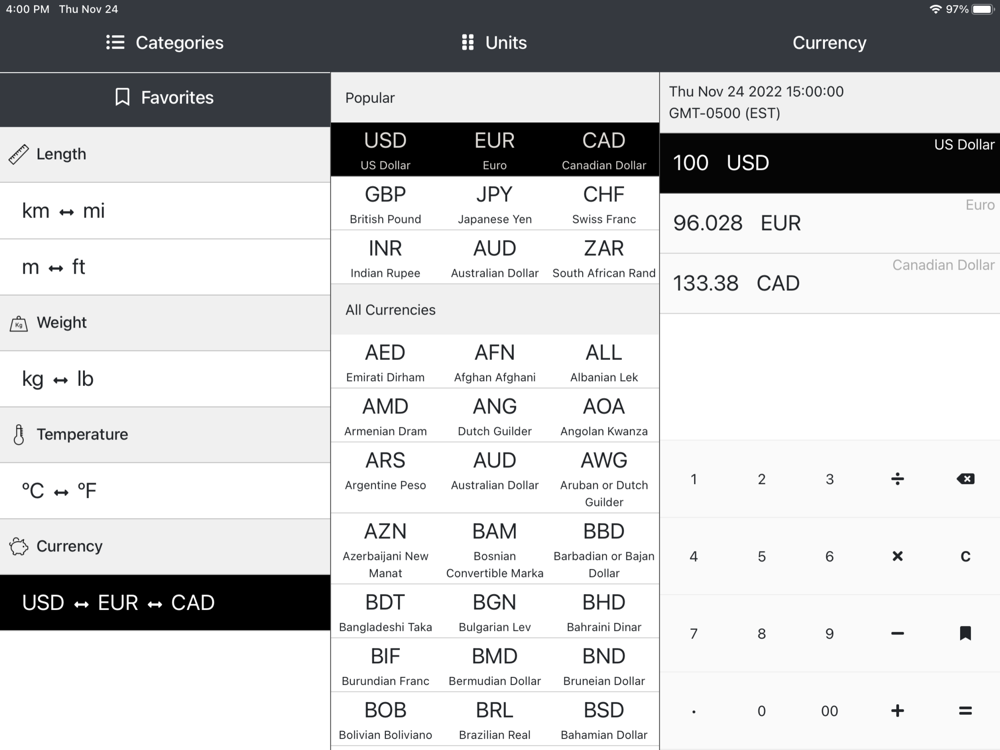1000x750 pixels.
Task: Choose the °C to °F conversion
Action: pos(165,491)
